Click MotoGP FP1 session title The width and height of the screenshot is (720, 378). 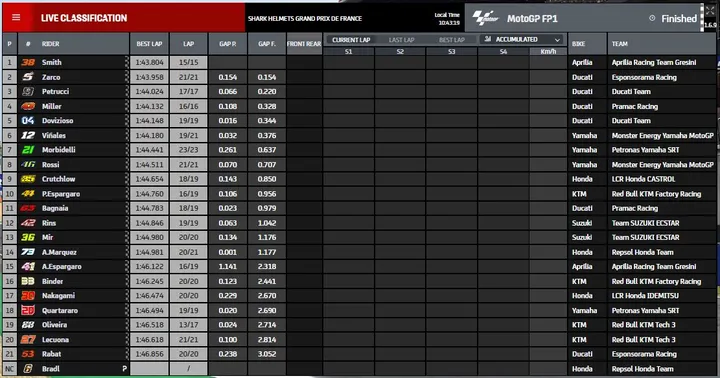pyautogui.click(x=532, y=18)
